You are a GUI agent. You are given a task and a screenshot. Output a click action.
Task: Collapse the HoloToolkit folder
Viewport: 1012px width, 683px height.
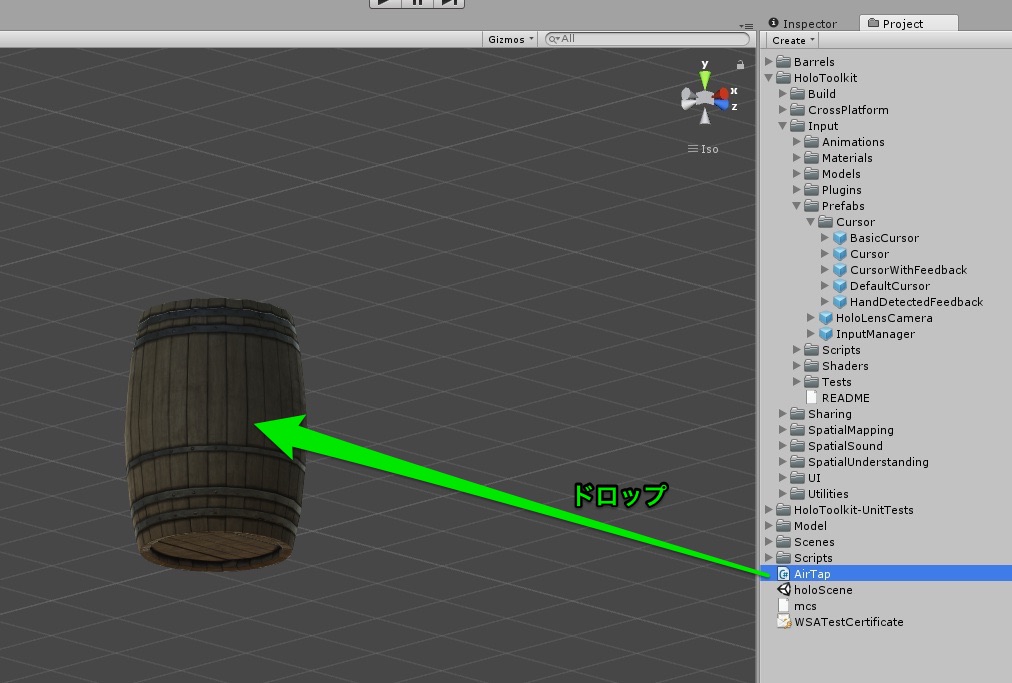[769, 77]
